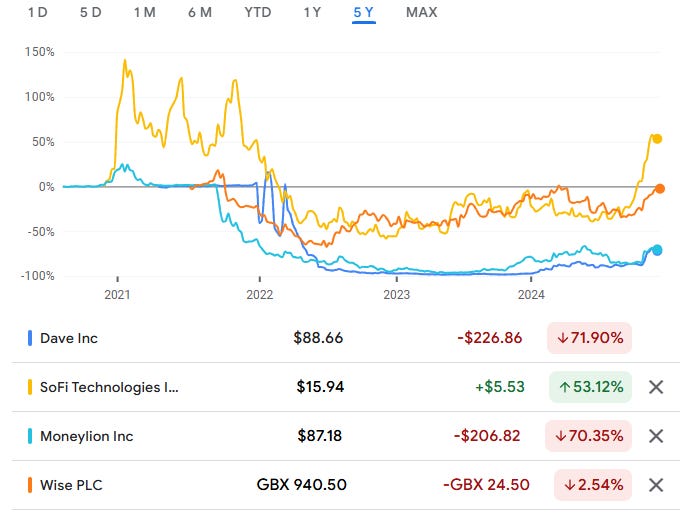Show the MAX time range
The height and width of the screenshot is (513, 693).
point(422,12)
